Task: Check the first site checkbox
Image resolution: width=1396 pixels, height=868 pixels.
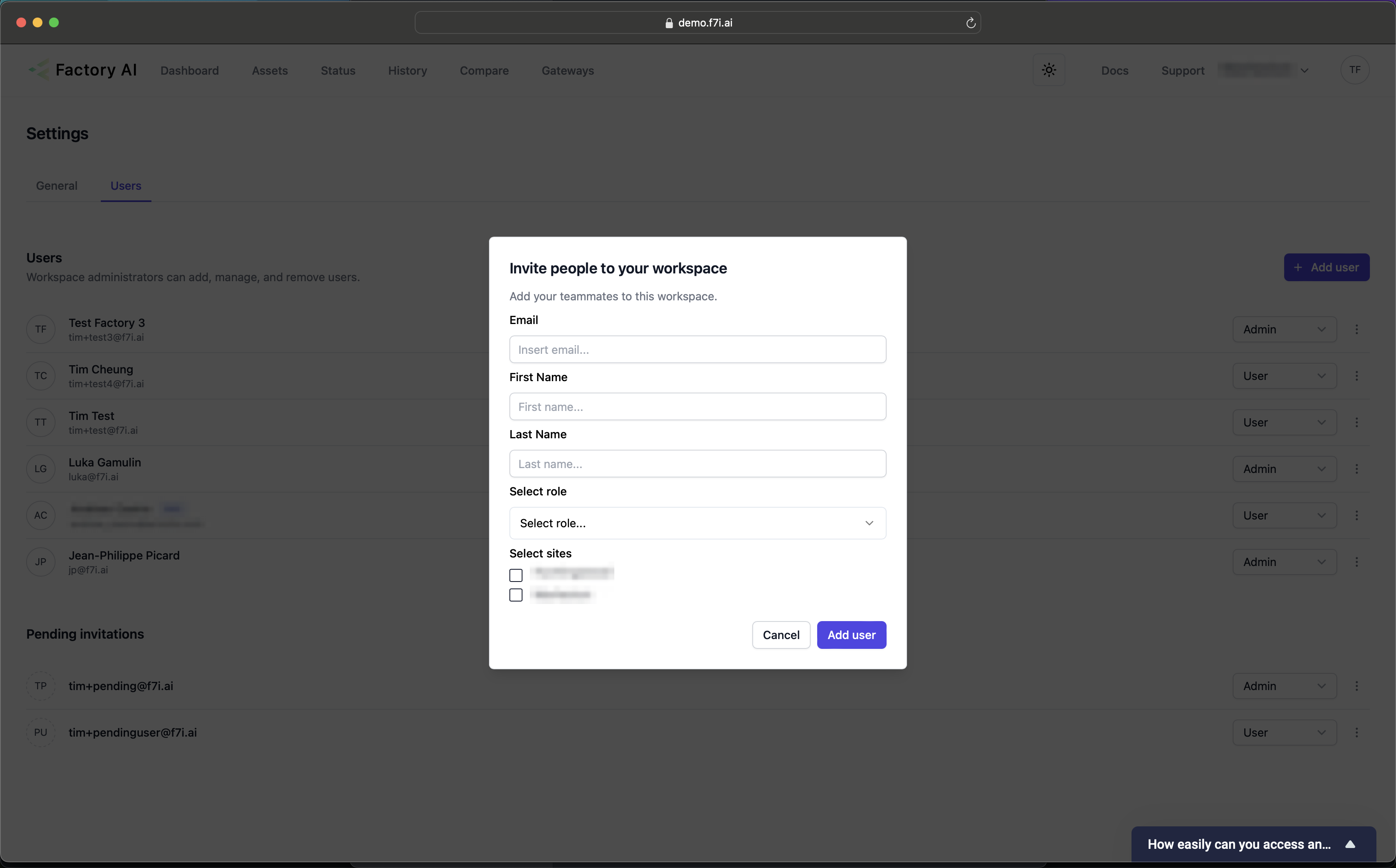Action: [516, 575]
